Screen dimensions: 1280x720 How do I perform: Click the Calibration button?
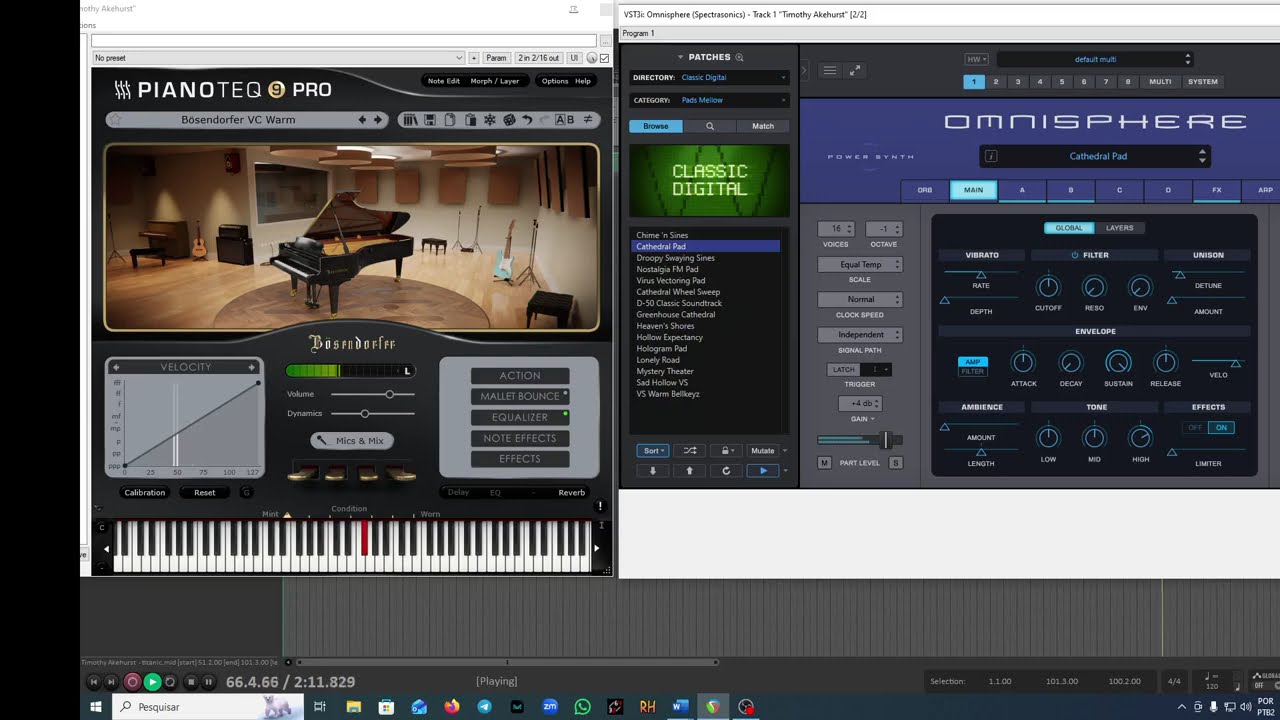145,492
